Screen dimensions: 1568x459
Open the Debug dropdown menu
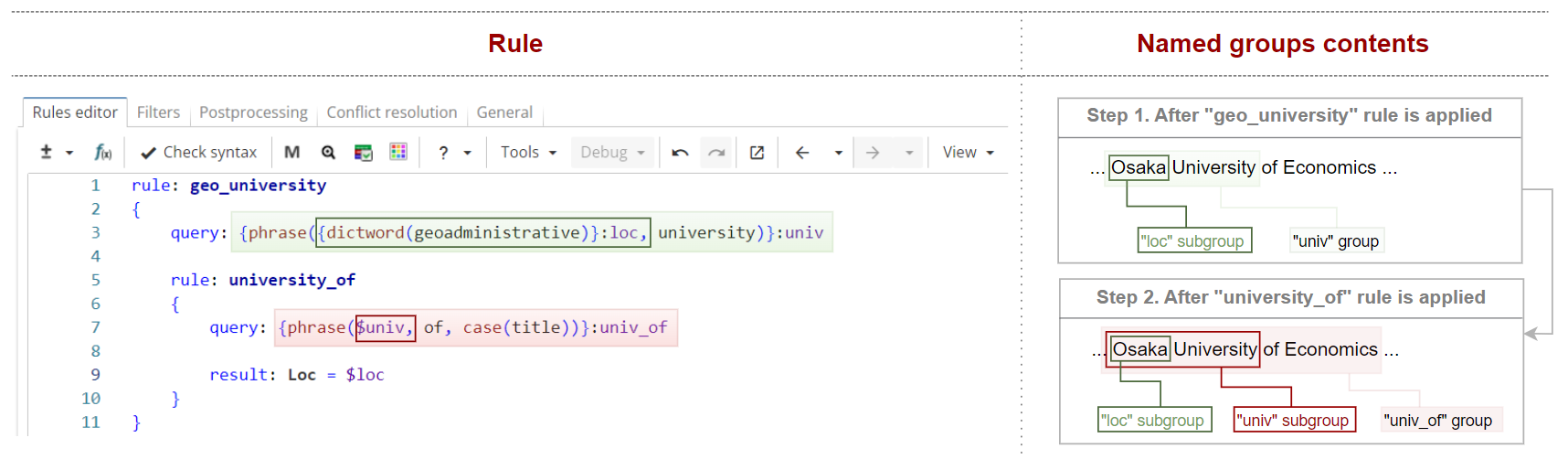tap(612, 152)
